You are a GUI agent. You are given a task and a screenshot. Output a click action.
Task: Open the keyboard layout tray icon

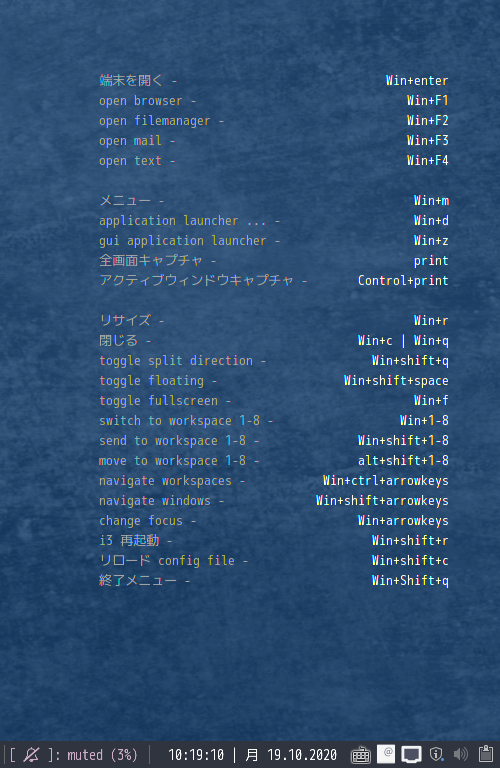click(361, 755)
